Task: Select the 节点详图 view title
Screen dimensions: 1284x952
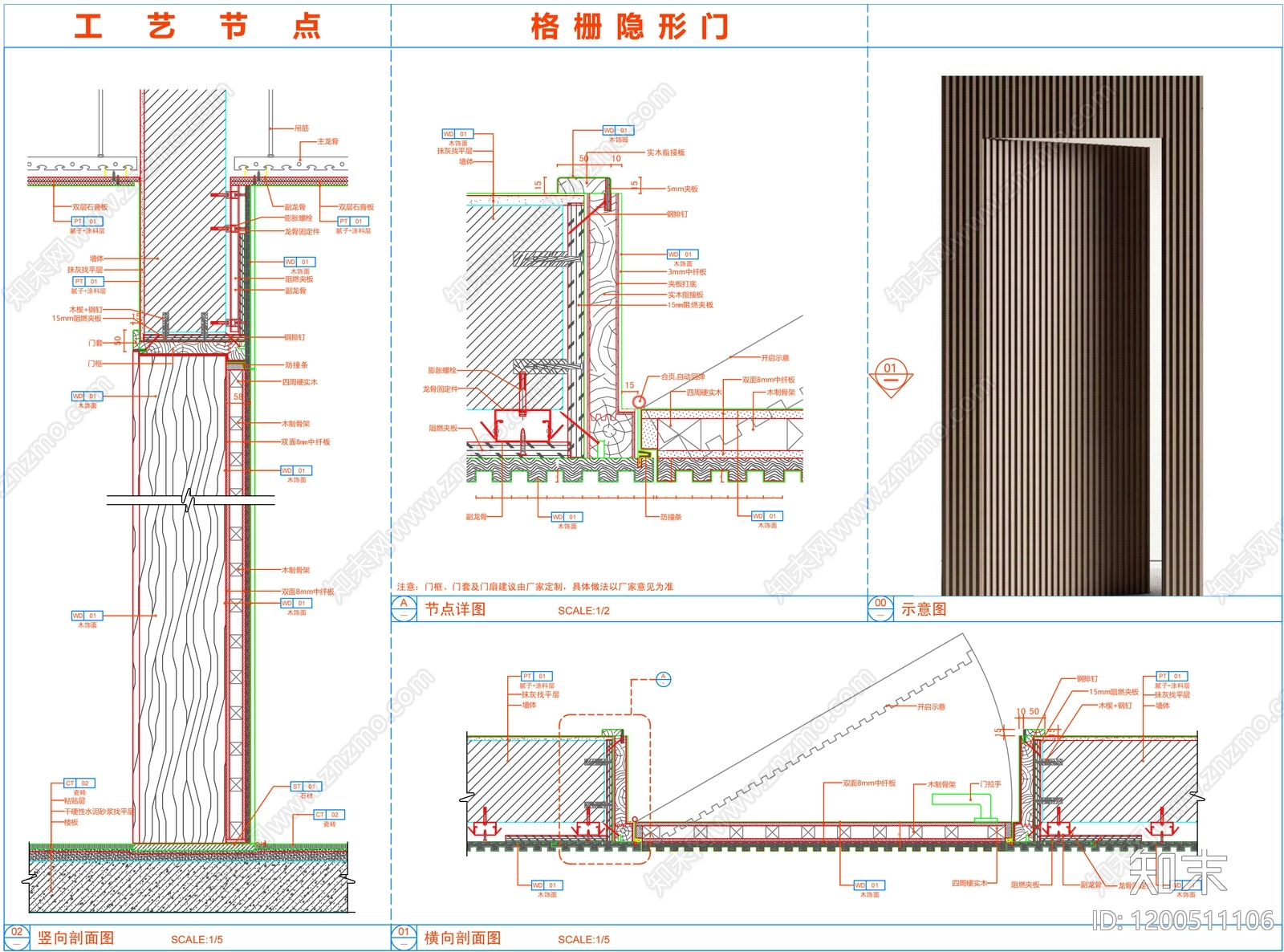Action: click(455, 609)
